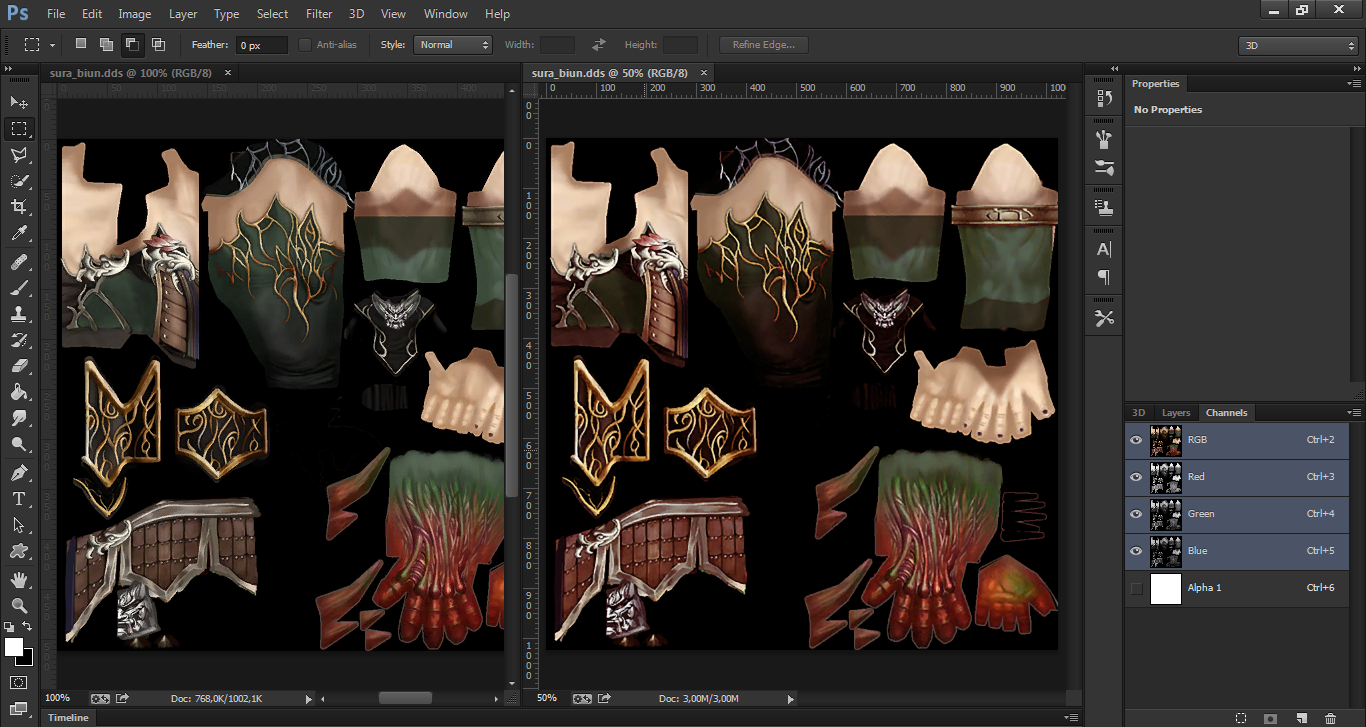
Task: Select the Move tool
Action: click(19, 102)
